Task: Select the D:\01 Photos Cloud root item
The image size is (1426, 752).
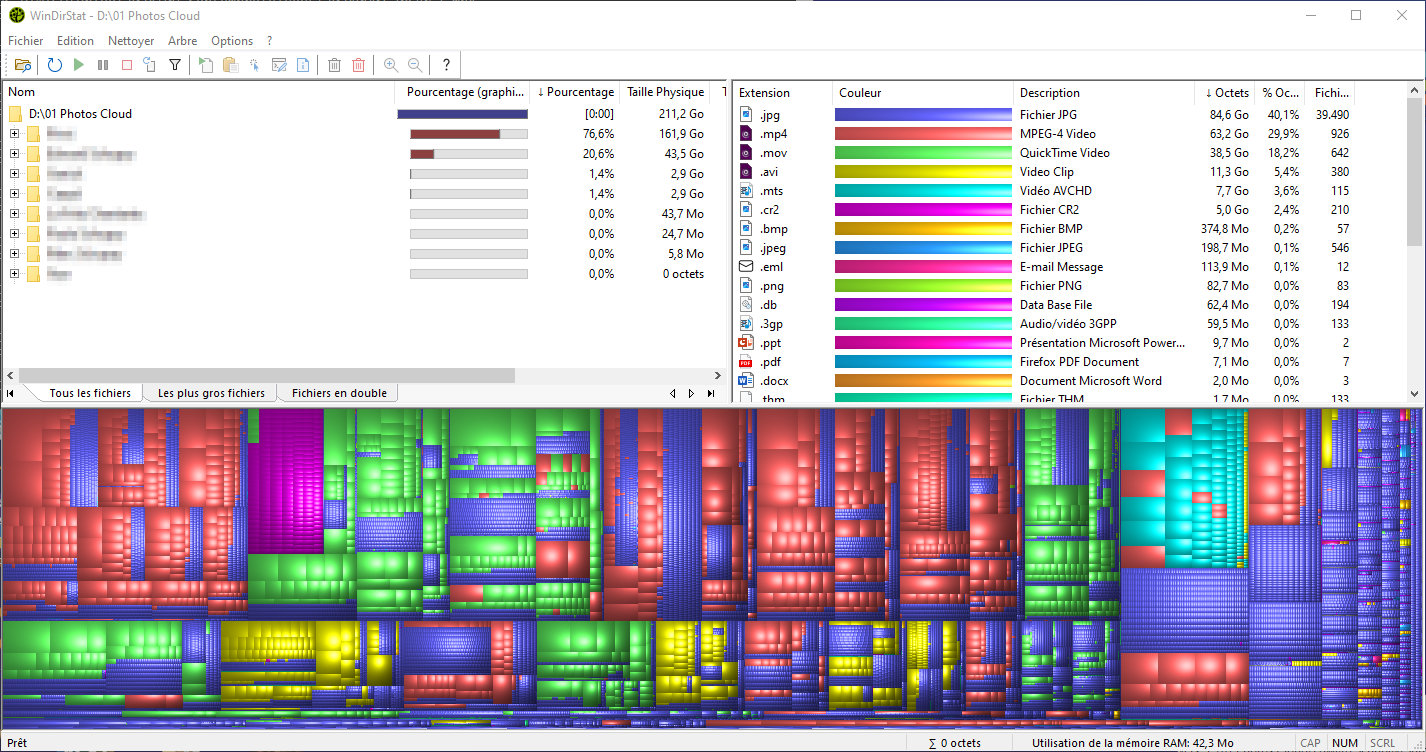Action: point(80,114)
